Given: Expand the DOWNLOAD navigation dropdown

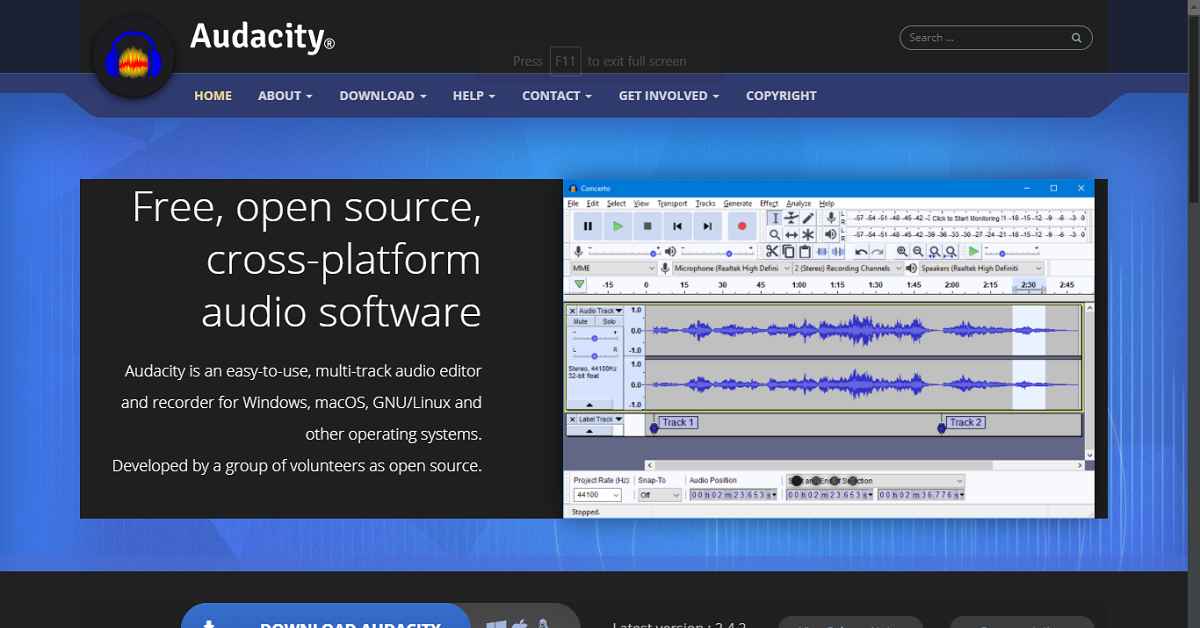Looking at the screenshot, I should [x=382, y=96].
